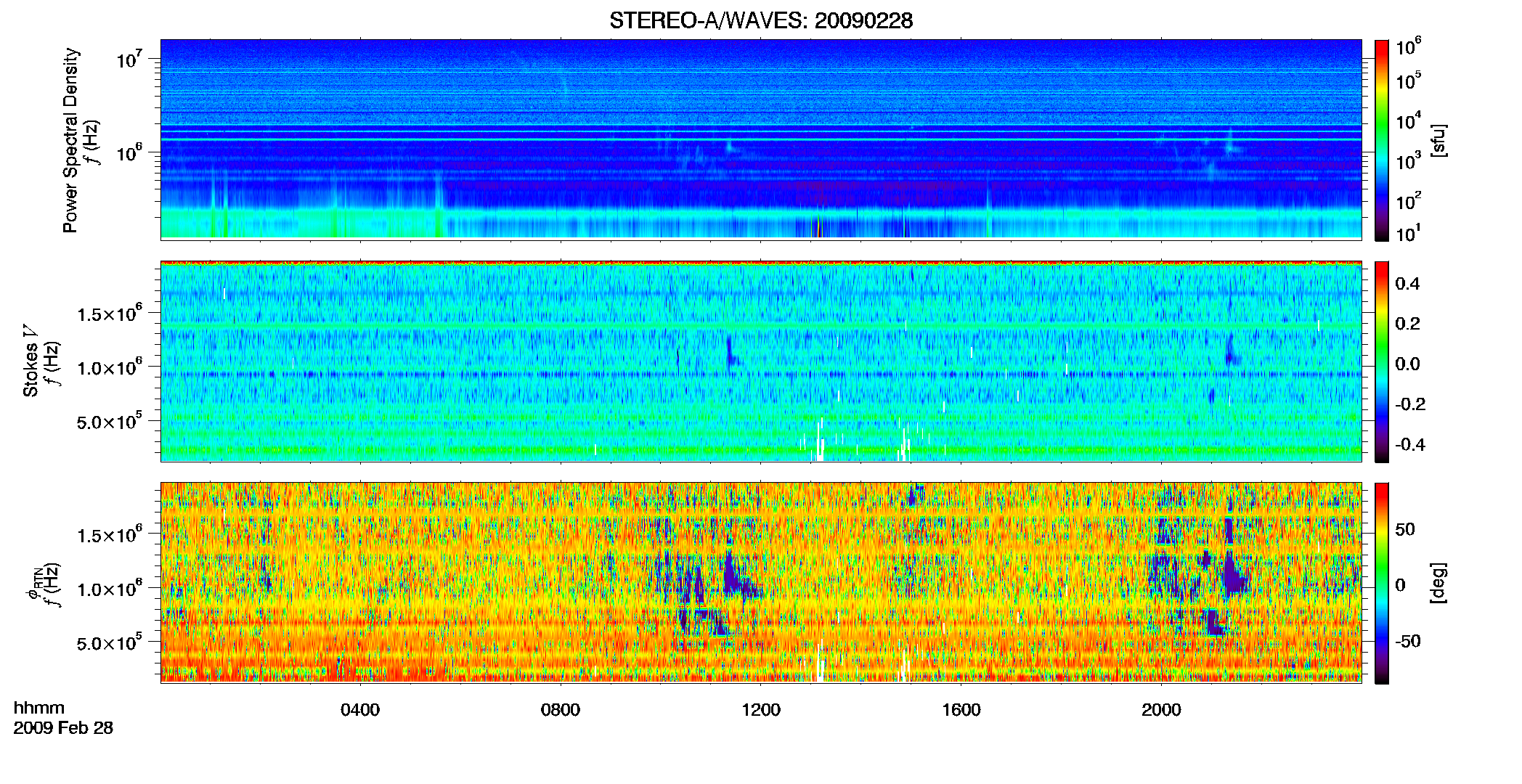Click the Stokes V colorbar
The width and height of the screenshot is (1522, 784).
tap(1382, 362)
